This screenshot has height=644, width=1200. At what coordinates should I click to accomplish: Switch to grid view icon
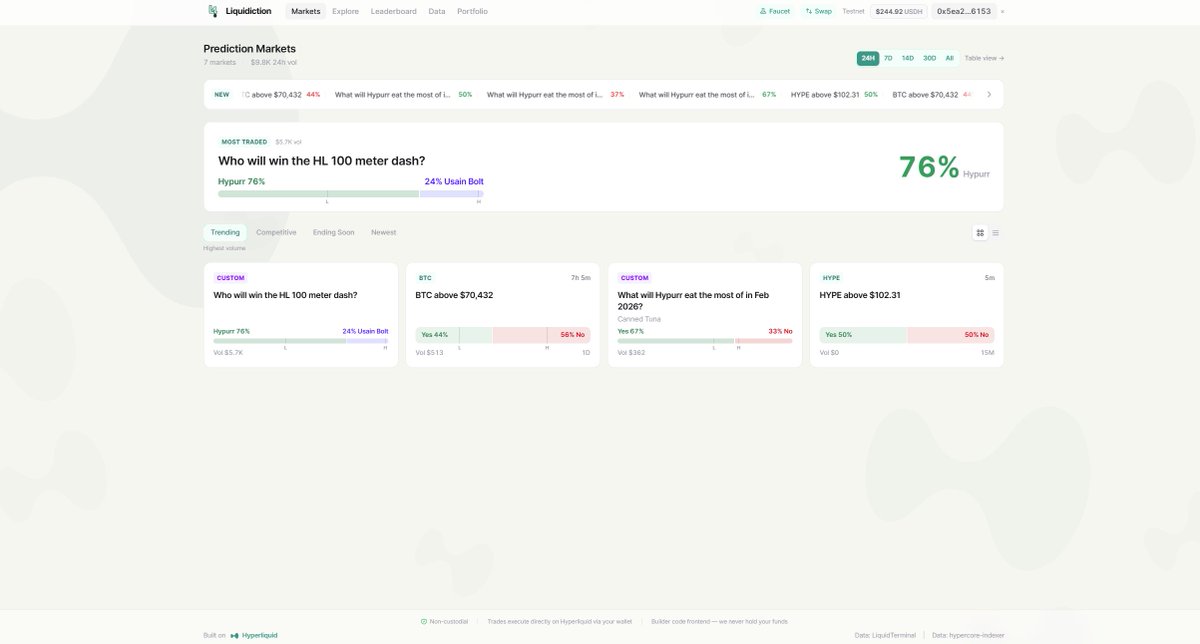980,233
